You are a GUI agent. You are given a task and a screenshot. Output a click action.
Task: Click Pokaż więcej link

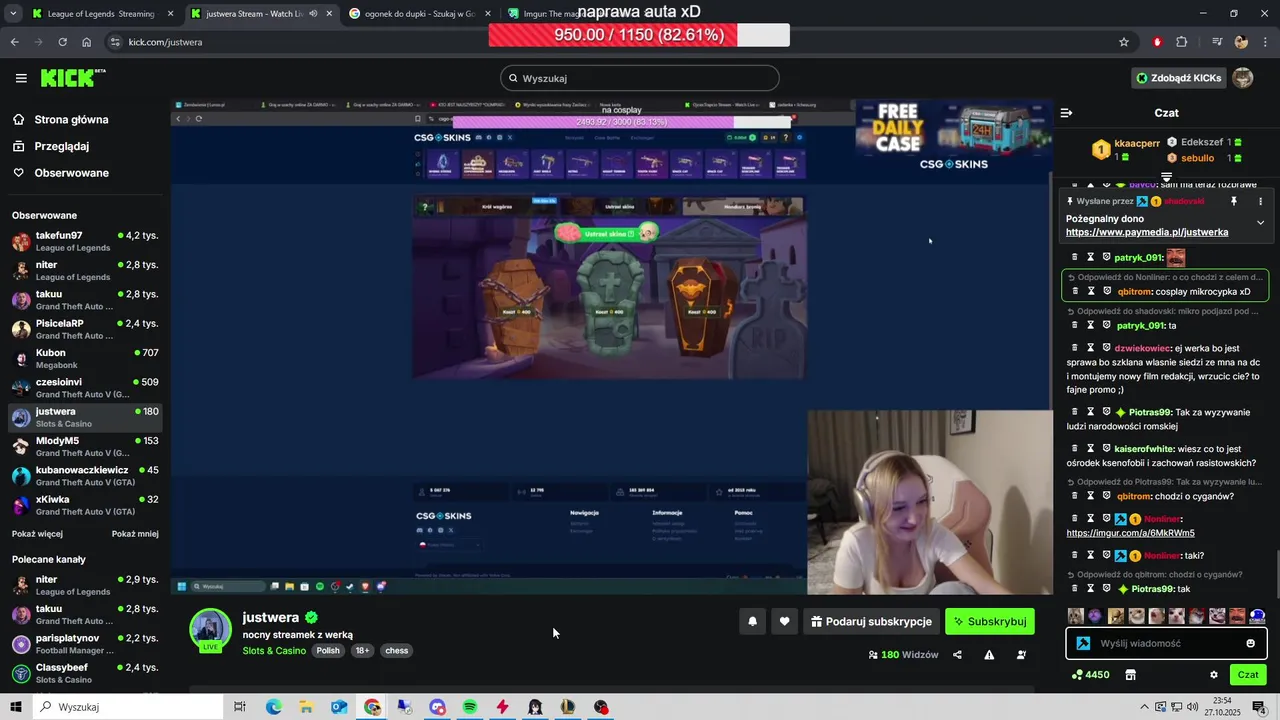tap(37, 534)
